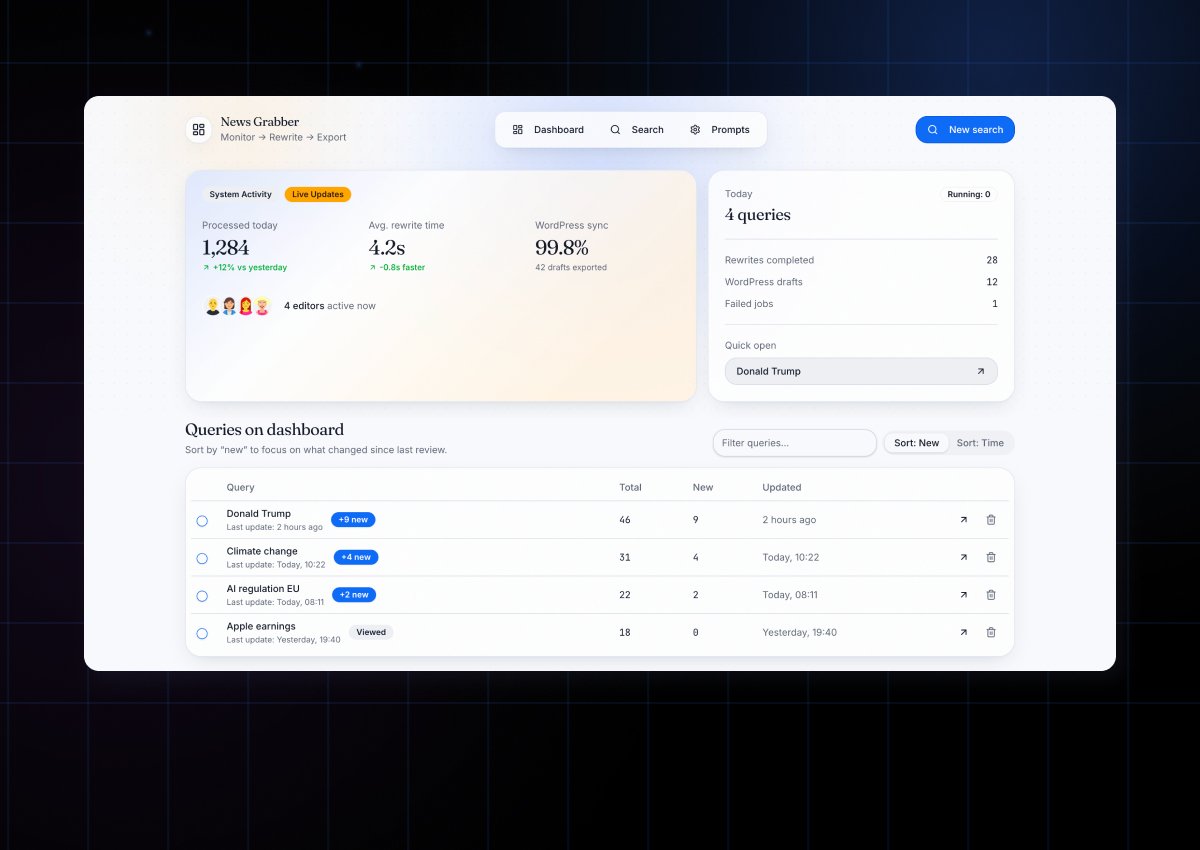Click the magnifier icon beside Search tab
The width and height of the screenshot is (1200, 850).
pos(615,130)
